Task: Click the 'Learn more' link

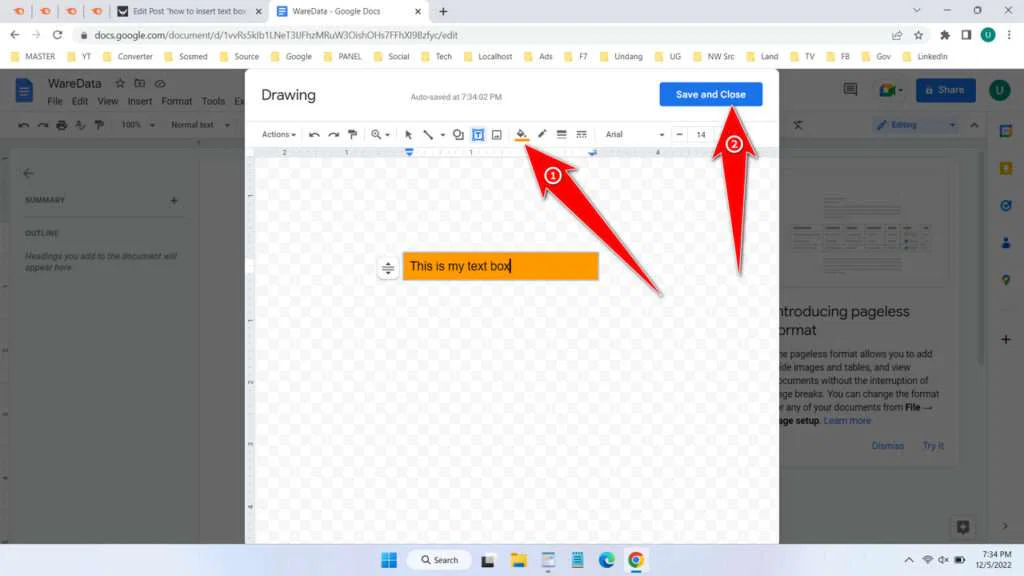Action: coord(846,420)
